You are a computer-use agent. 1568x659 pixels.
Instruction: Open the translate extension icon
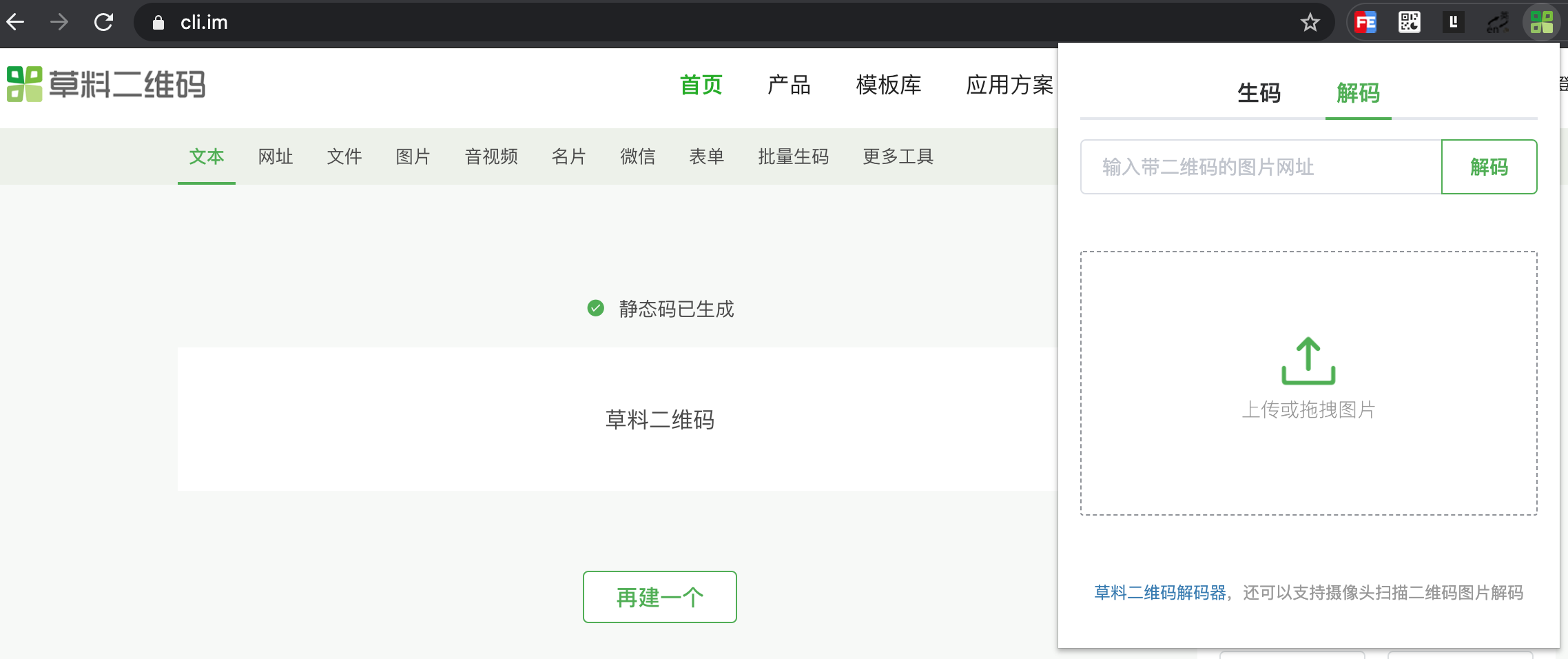pyautogui.click(x=1498, y=23)
